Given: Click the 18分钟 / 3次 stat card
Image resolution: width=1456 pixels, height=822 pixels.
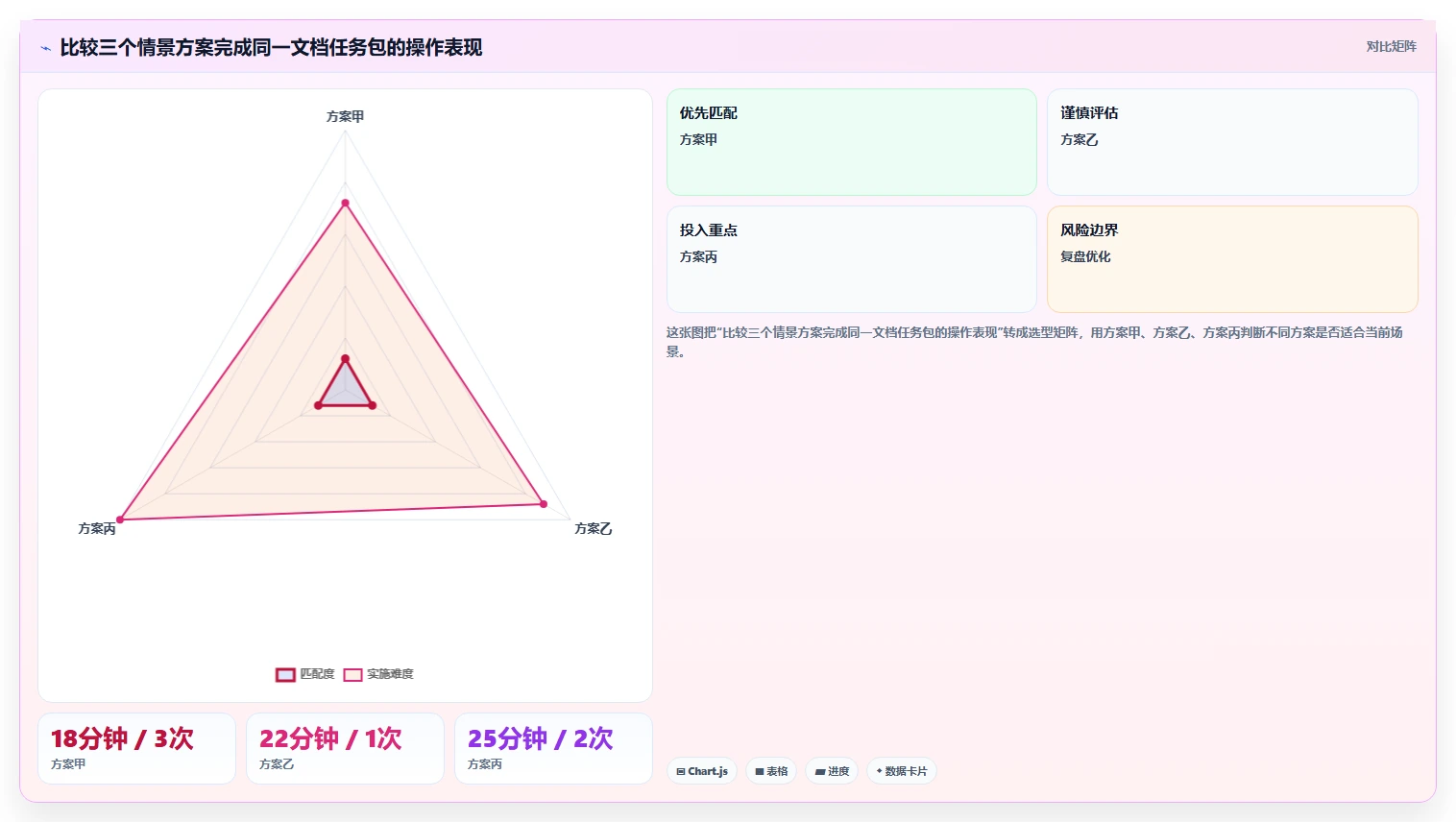Looking at the screenshot, I should tap(136, 748).
